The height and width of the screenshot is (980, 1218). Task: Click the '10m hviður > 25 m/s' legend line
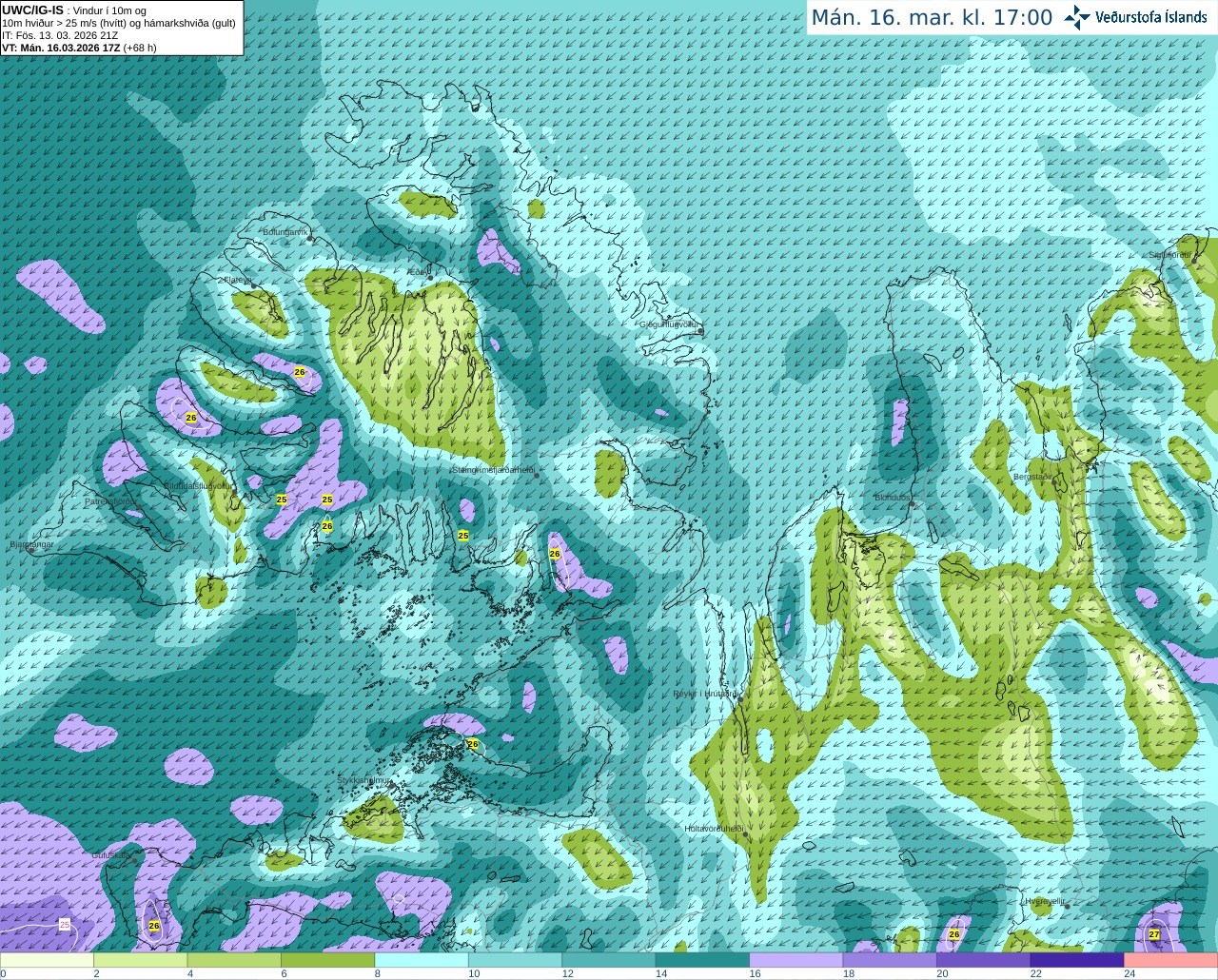click(x=118, y=23)
